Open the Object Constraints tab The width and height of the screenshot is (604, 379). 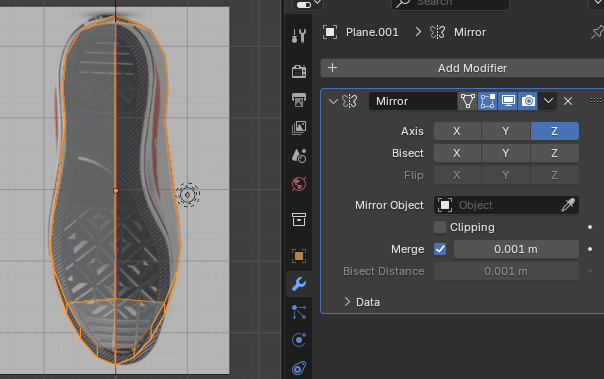[299, 368]
